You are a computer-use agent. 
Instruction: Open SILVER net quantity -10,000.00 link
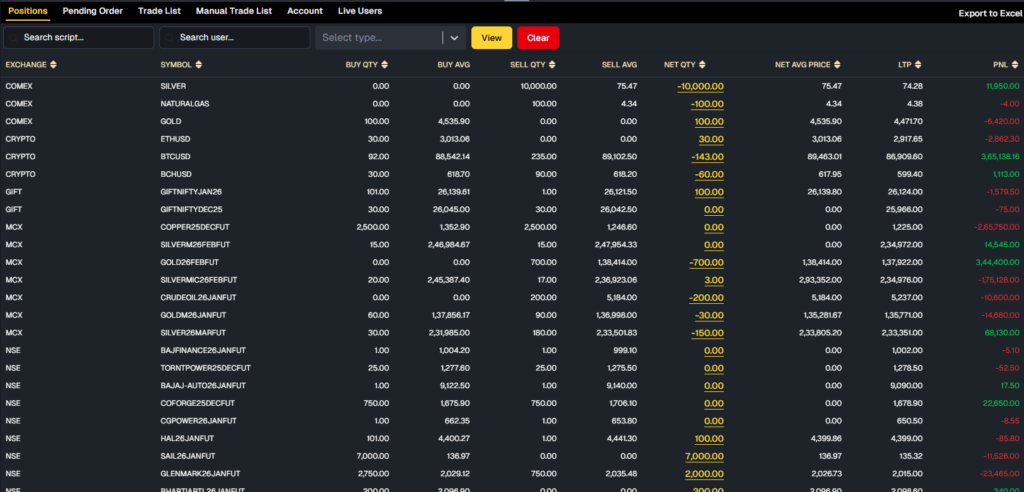(x=700, y=87)
